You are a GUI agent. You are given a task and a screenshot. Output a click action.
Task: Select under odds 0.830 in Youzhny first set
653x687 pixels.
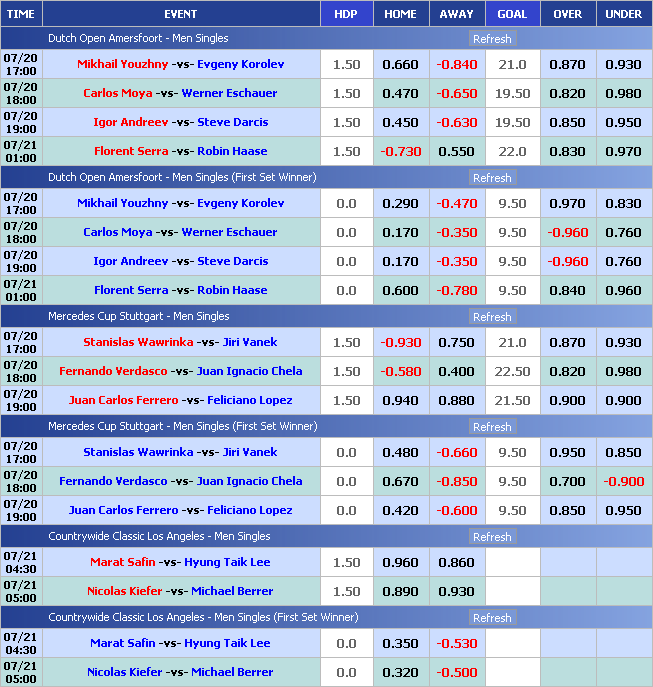point(623,204)
